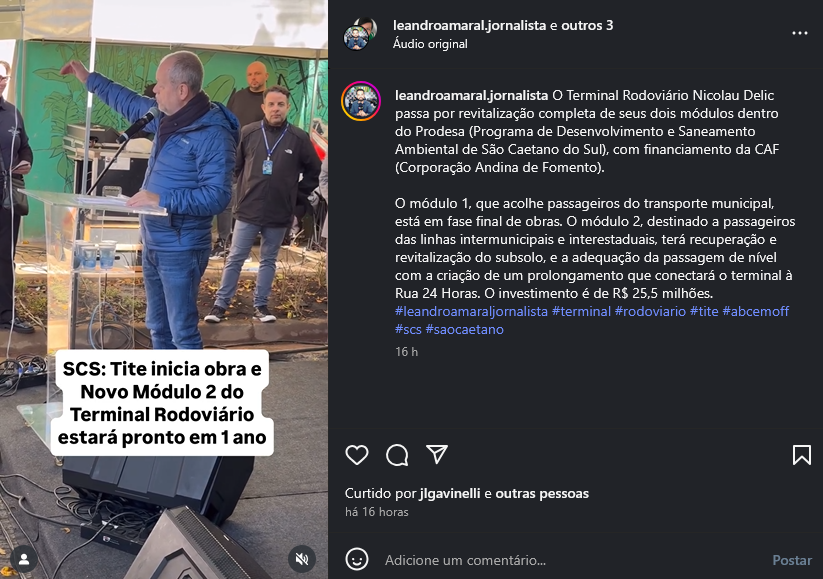
Task: Open the emoji picker smiley icon
Action: click(x=357, y=560)
